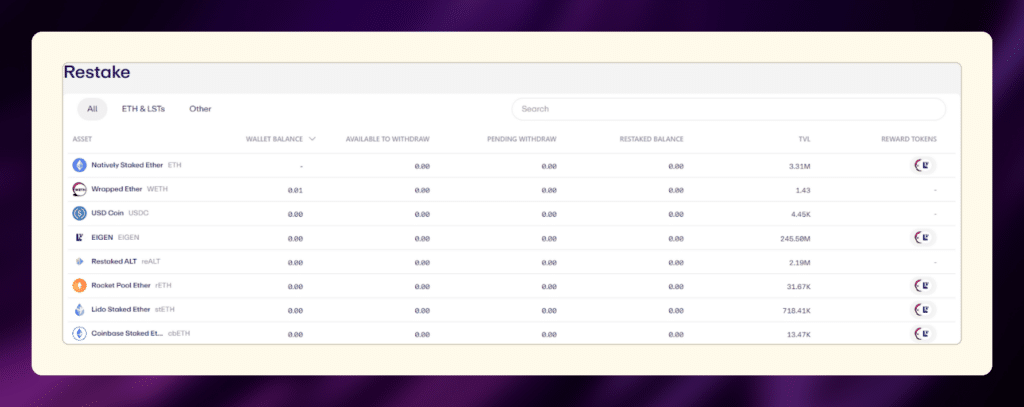Screen dimensions: 1024x407
Task: Click the Coinbase Staked Ether icon
Action: click(x=79, y=334)
